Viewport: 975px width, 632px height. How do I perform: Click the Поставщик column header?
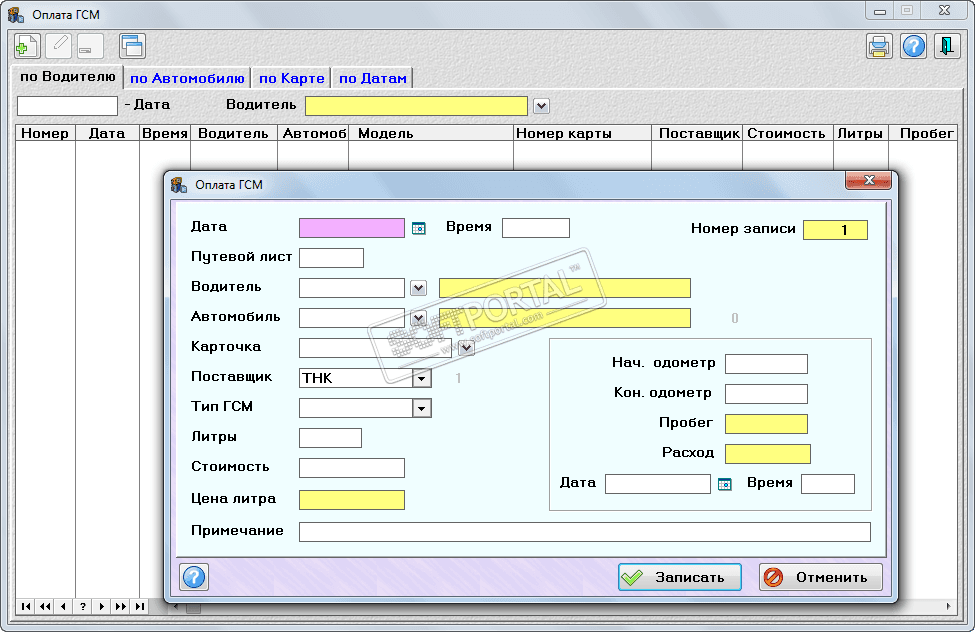click(x=697, y=133)
